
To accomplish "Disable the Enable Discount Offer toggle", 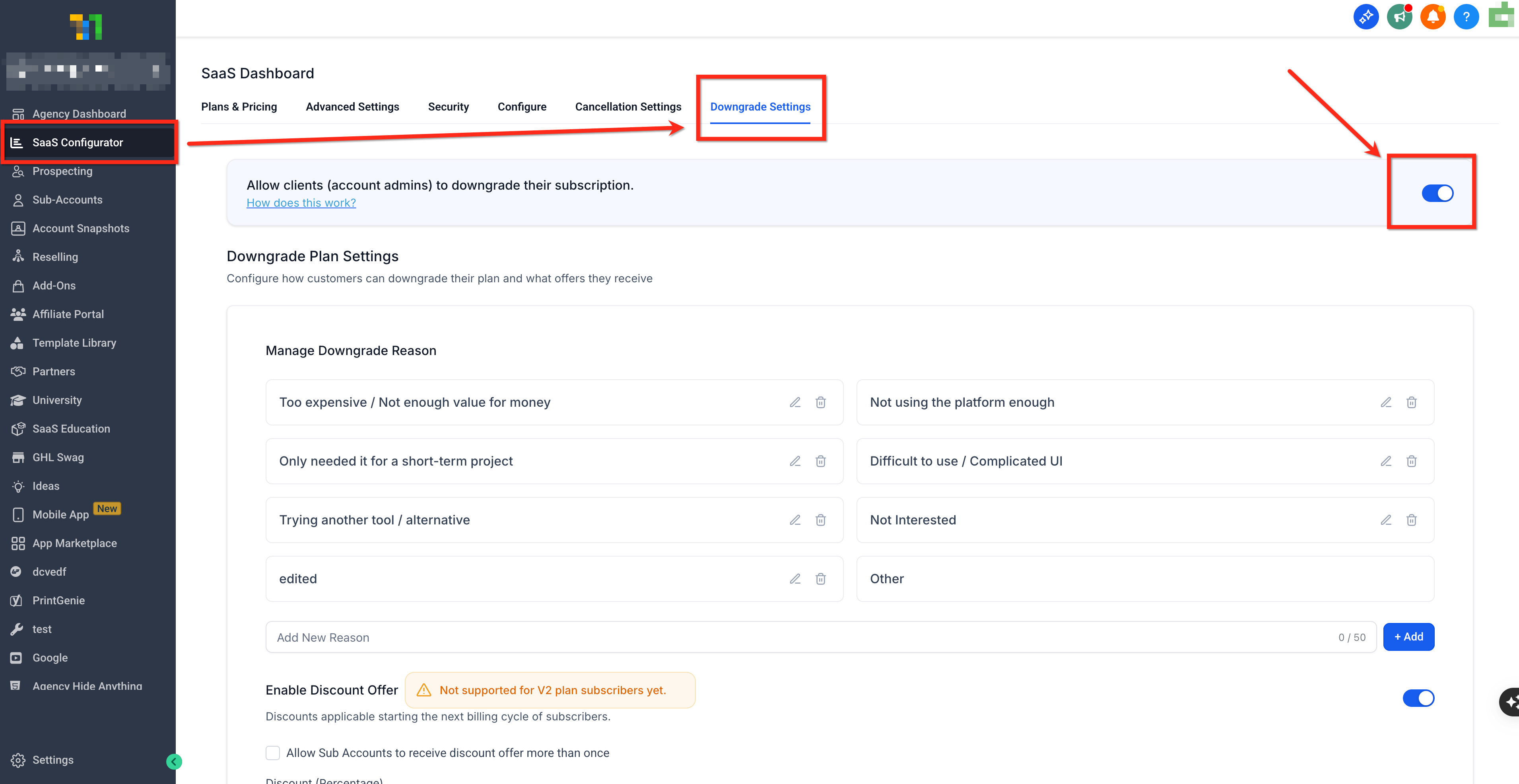I will click(1418, 699).
